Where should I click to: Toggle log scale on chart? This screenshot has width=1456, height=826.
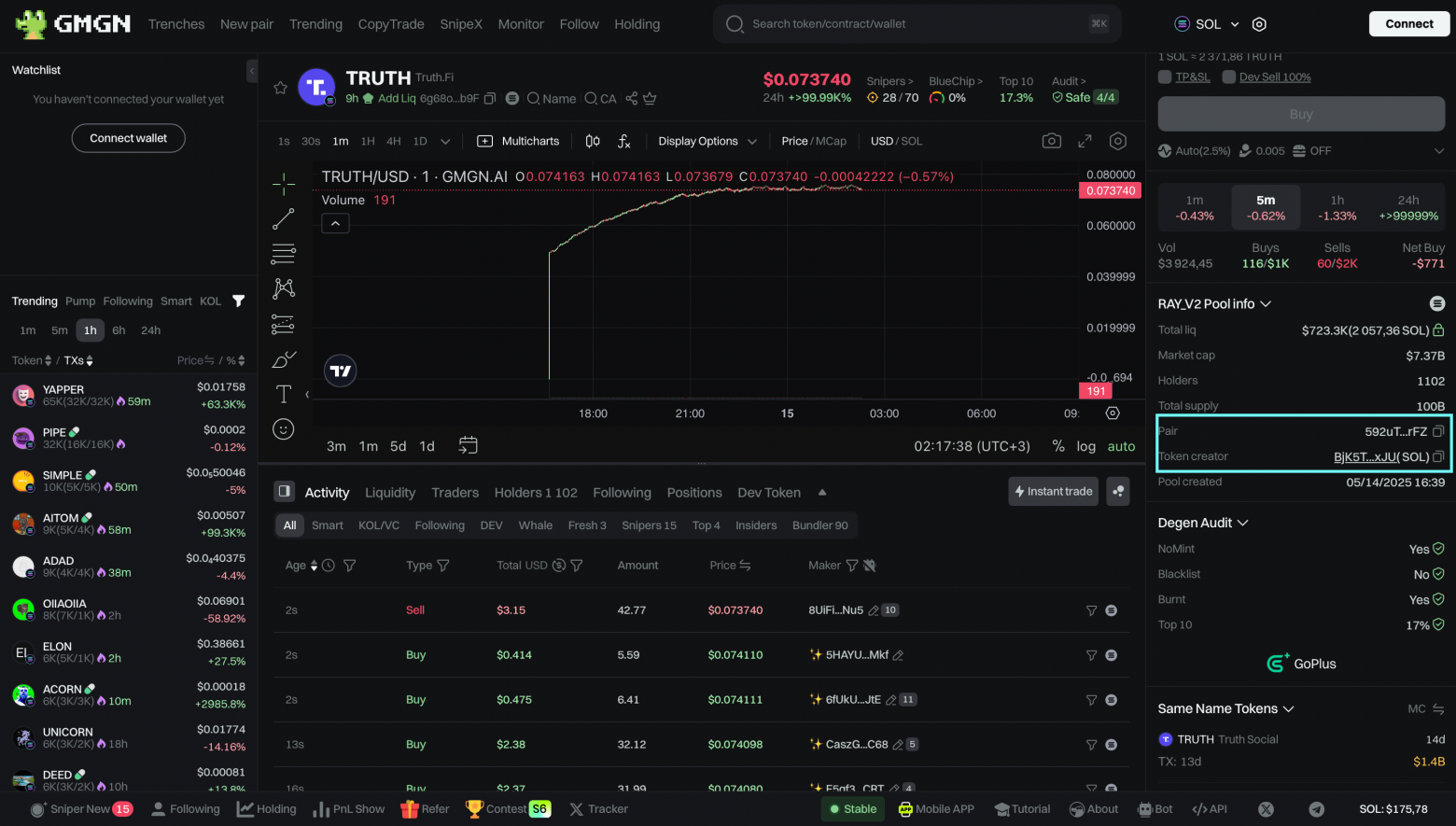[x=1085, y=446]
